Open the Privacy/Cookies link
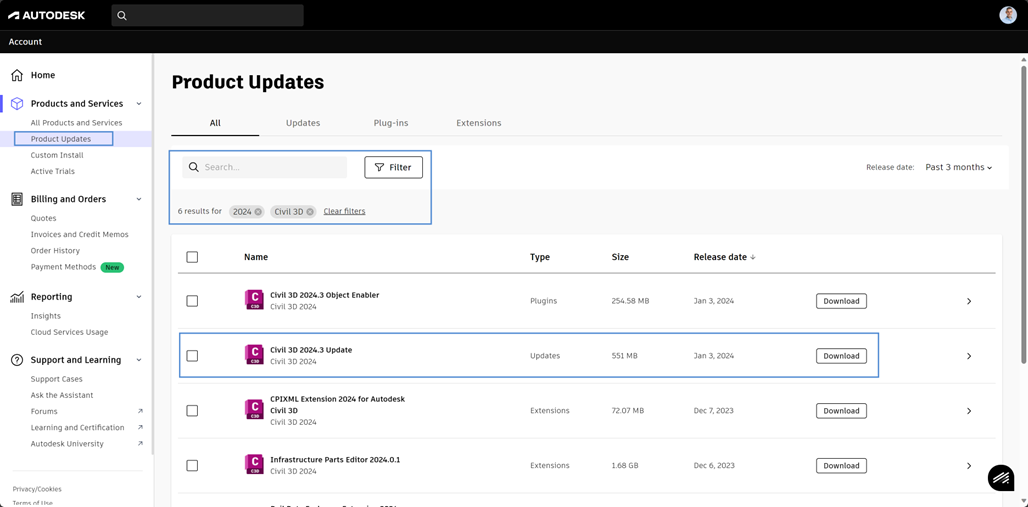Image resolution: width=1028 pixels, height=507 pixels. (37, 489)
